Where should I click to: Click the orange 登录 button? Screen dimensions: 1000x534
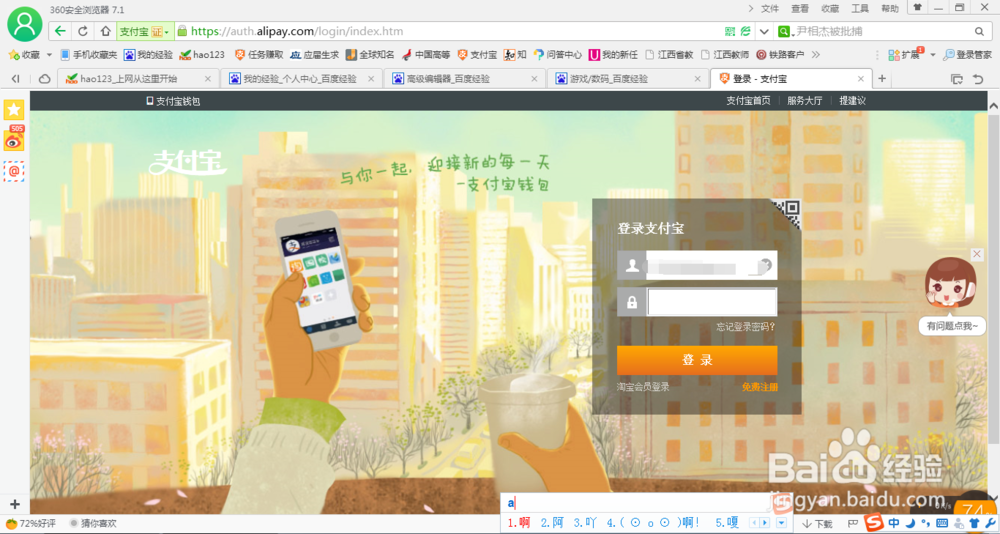697,360
